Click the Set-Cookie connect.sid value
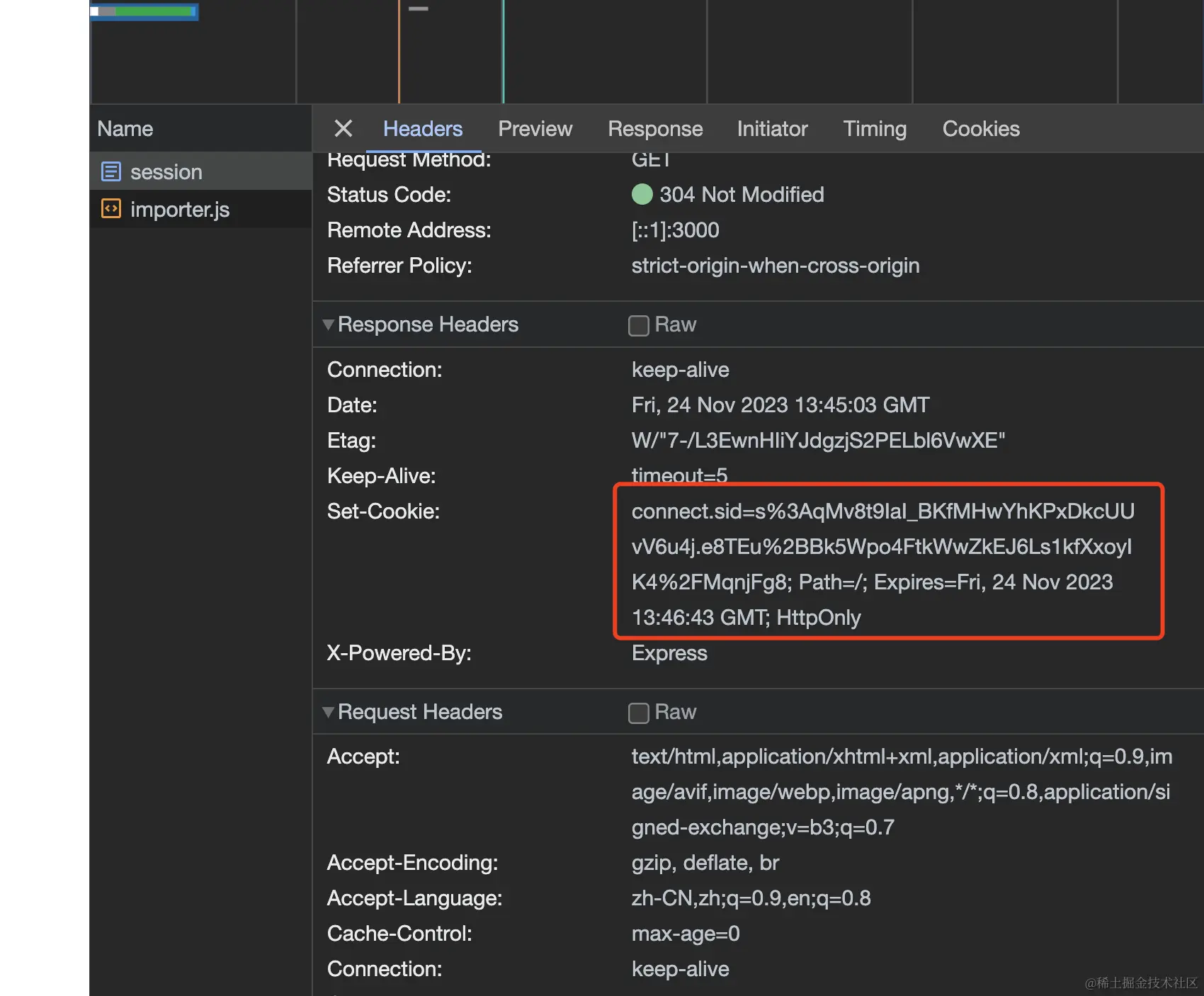Screen dimensions: 1204x996 coord(883,564)
